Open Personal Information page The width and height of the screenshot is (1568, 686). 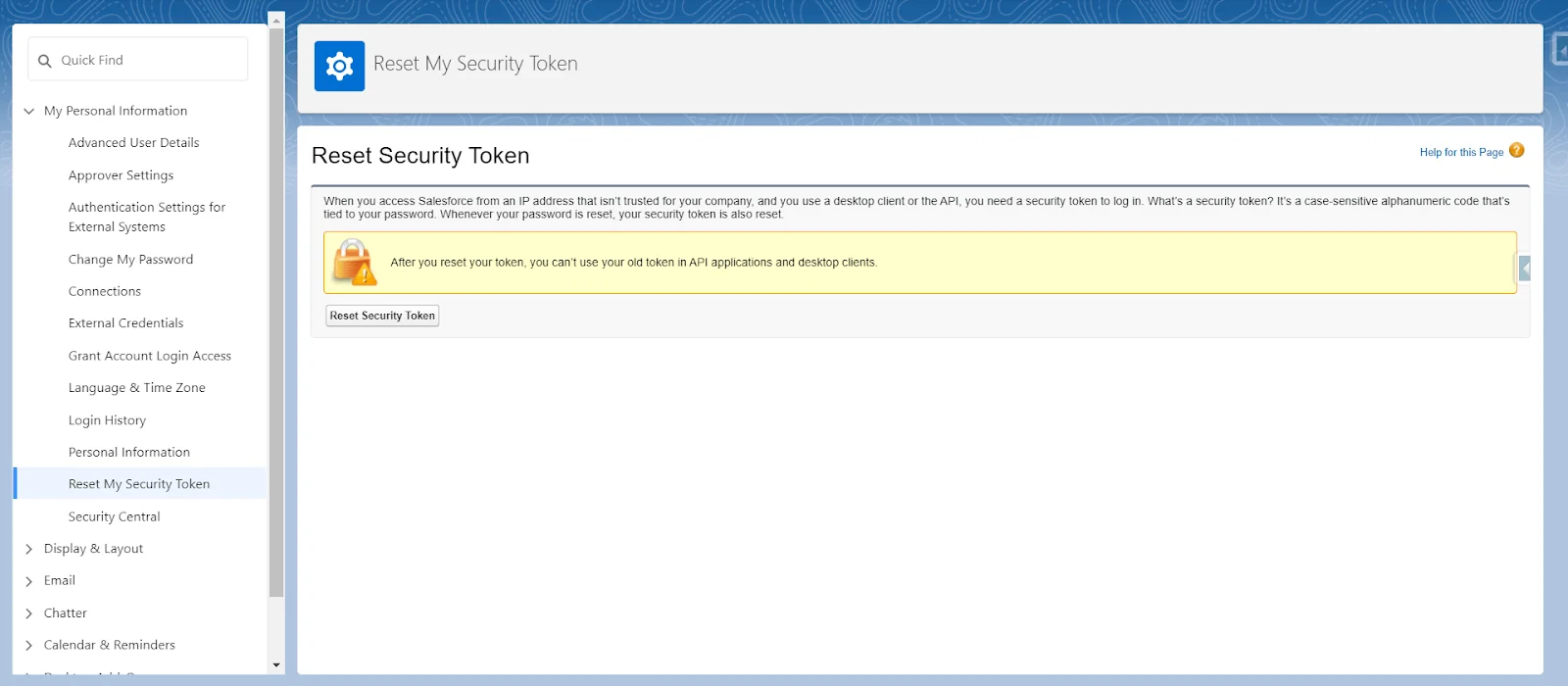[129, 452]
